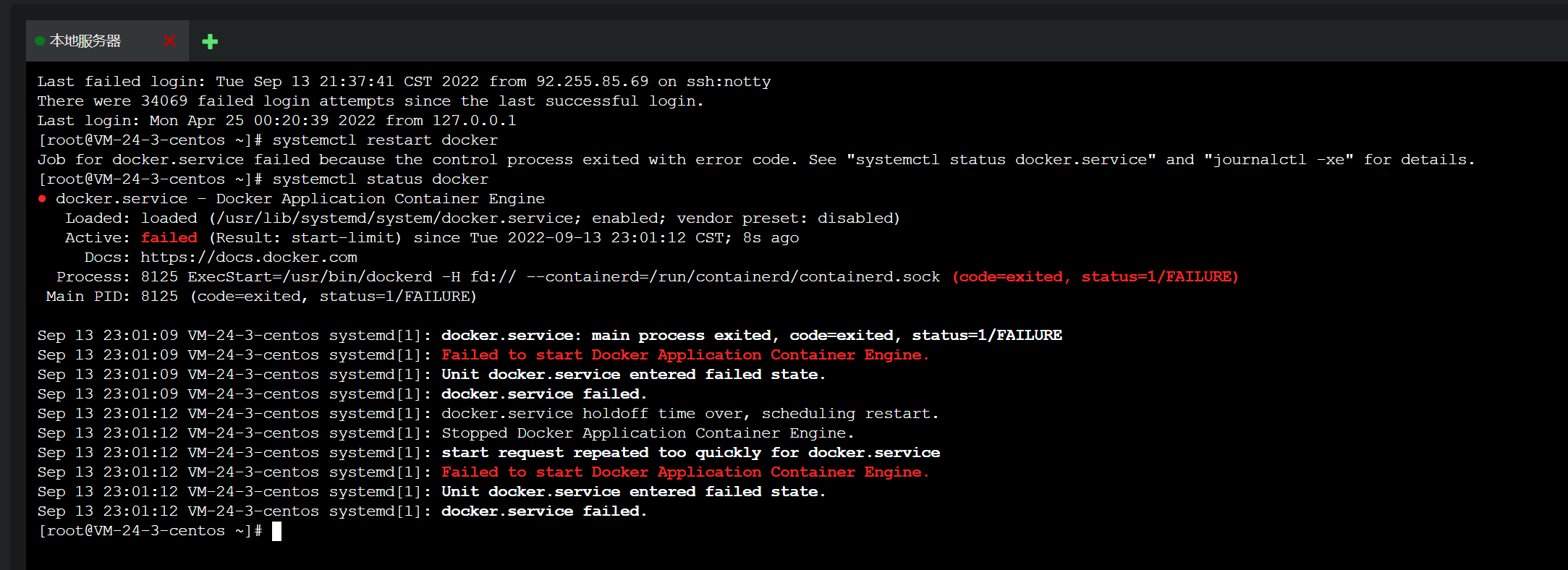Click the "systemctl restart docker" command text
1568x570 pixels.
(x=385, y=140)
